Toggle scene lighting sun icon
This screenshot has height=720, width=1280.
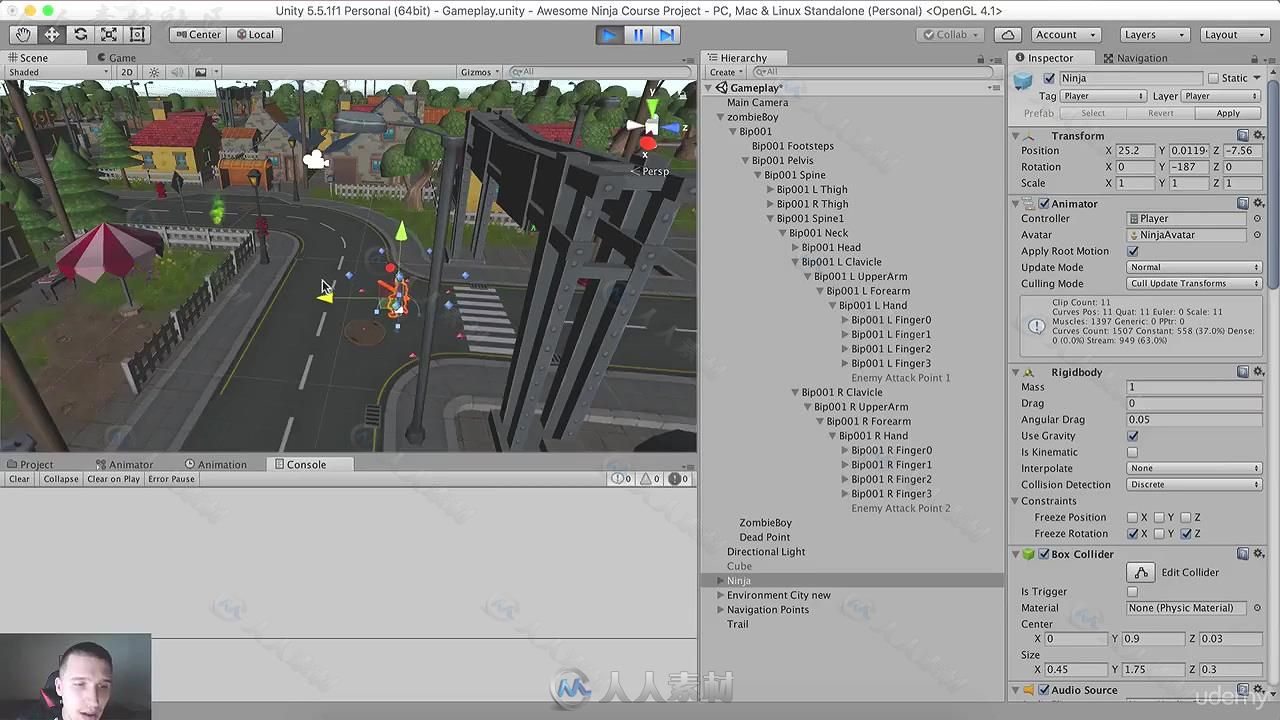[154, 72]
